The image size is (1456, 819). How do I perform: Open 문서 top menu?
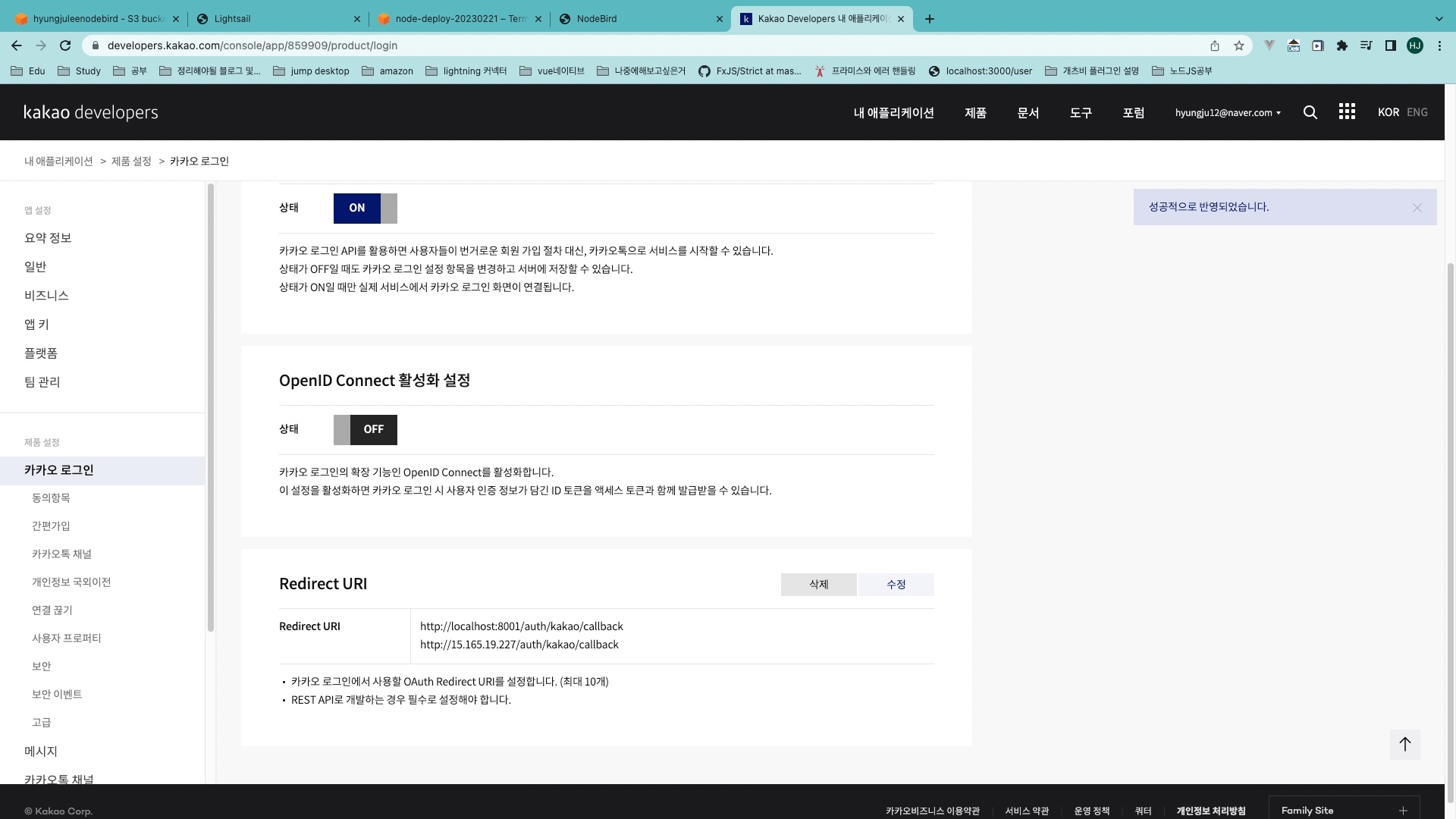pyautogui.click(x=1028, y=113)
